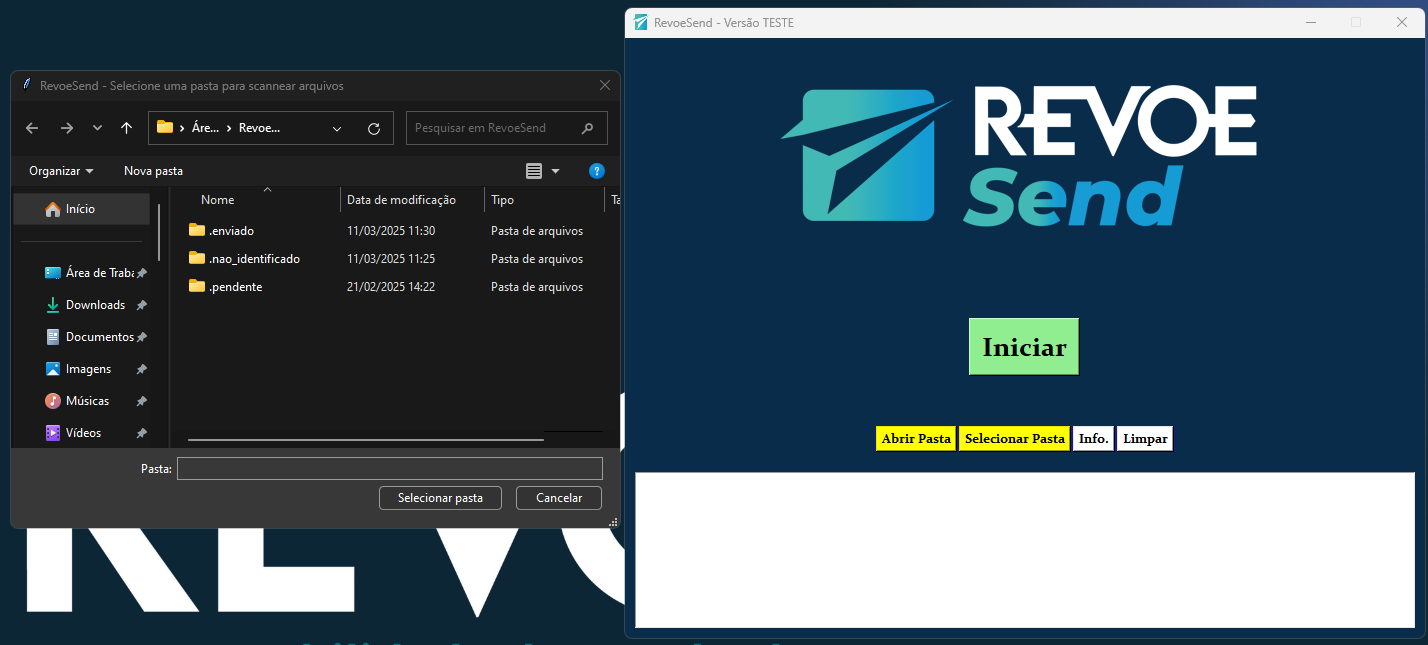1428x645 pixels.
Task: Click the search magnifier icon
Action: click(587, 128)
